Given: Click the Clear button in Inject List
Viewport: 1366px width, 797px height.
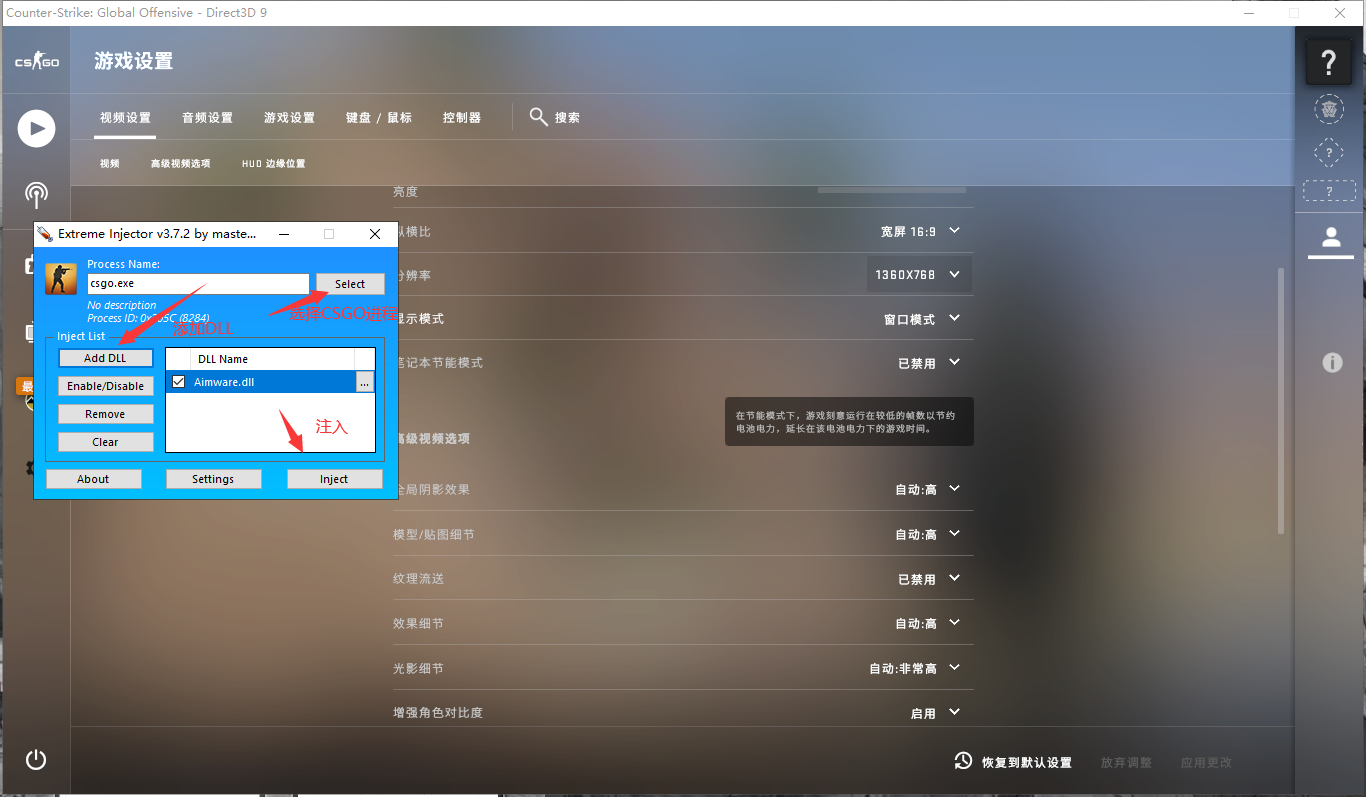Looking at the screenshot, I should (105, 442).
